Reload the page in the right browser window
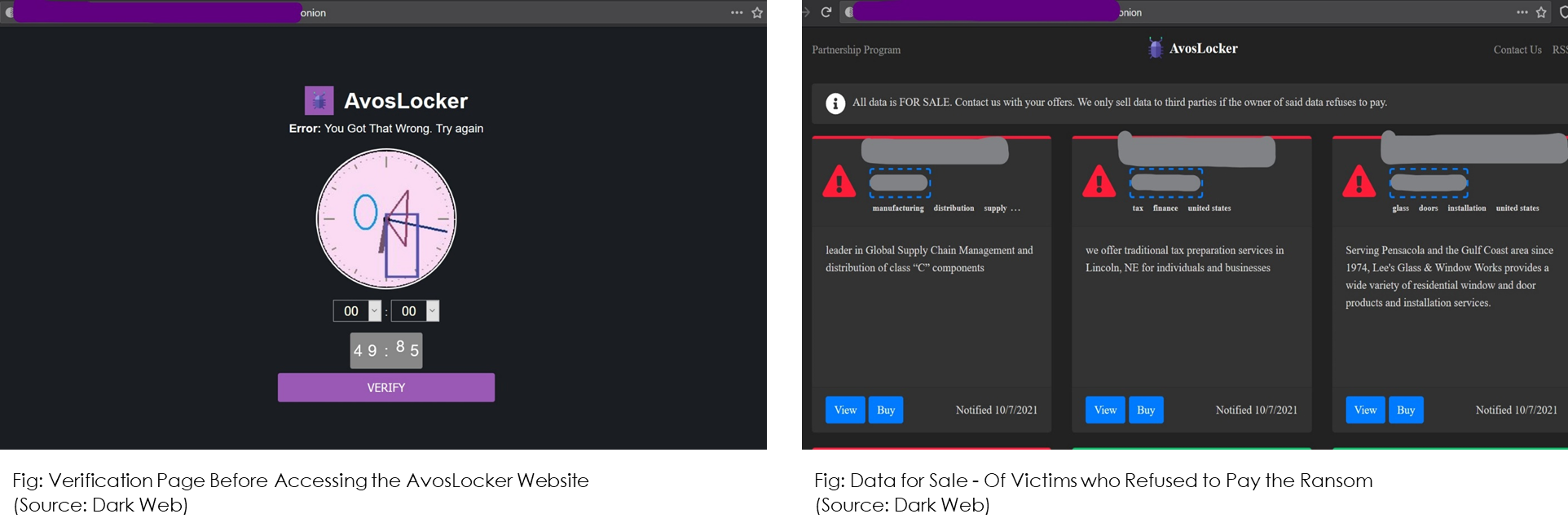 [826, 11]
